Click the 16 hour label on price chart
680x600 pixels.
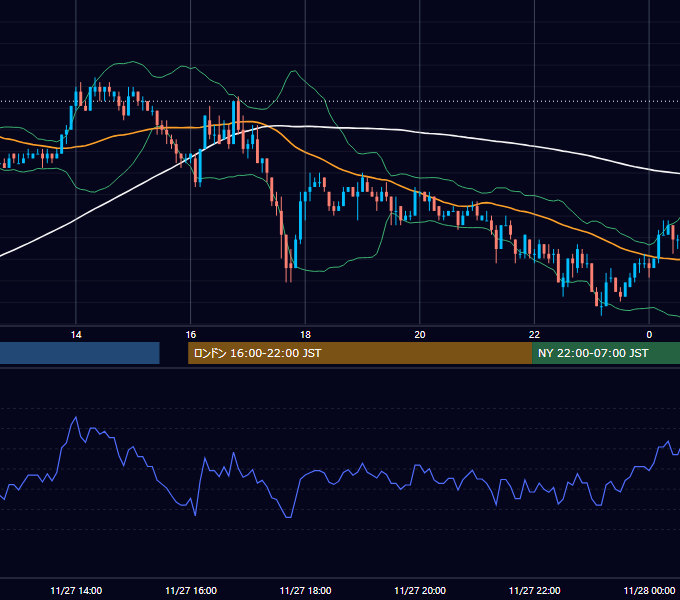[x=191, y=335]
